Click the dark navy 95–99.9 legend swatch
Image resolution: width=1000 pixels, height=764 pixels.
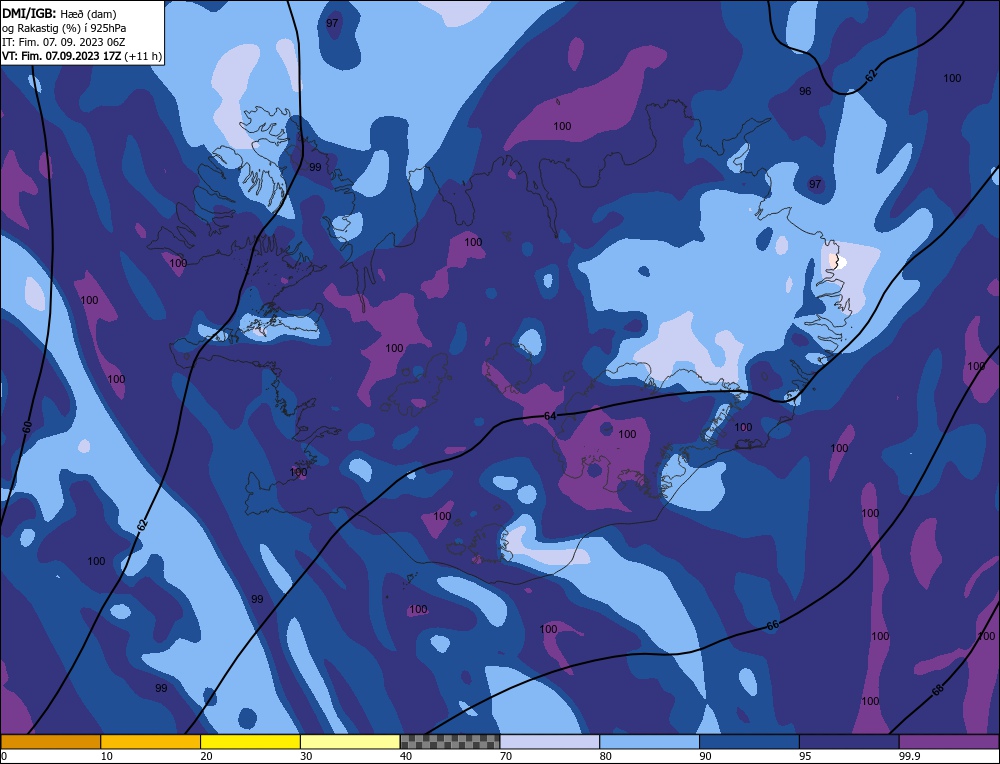pyautogui.click(x=849, y=741)
